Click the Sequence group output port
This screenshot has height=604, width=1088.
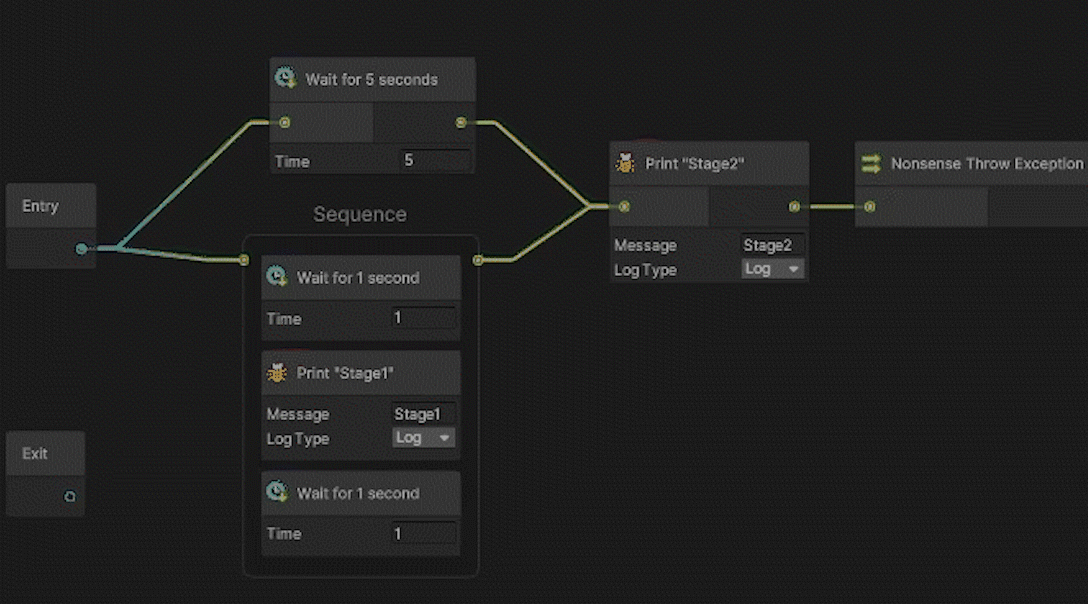click(478, 260)
